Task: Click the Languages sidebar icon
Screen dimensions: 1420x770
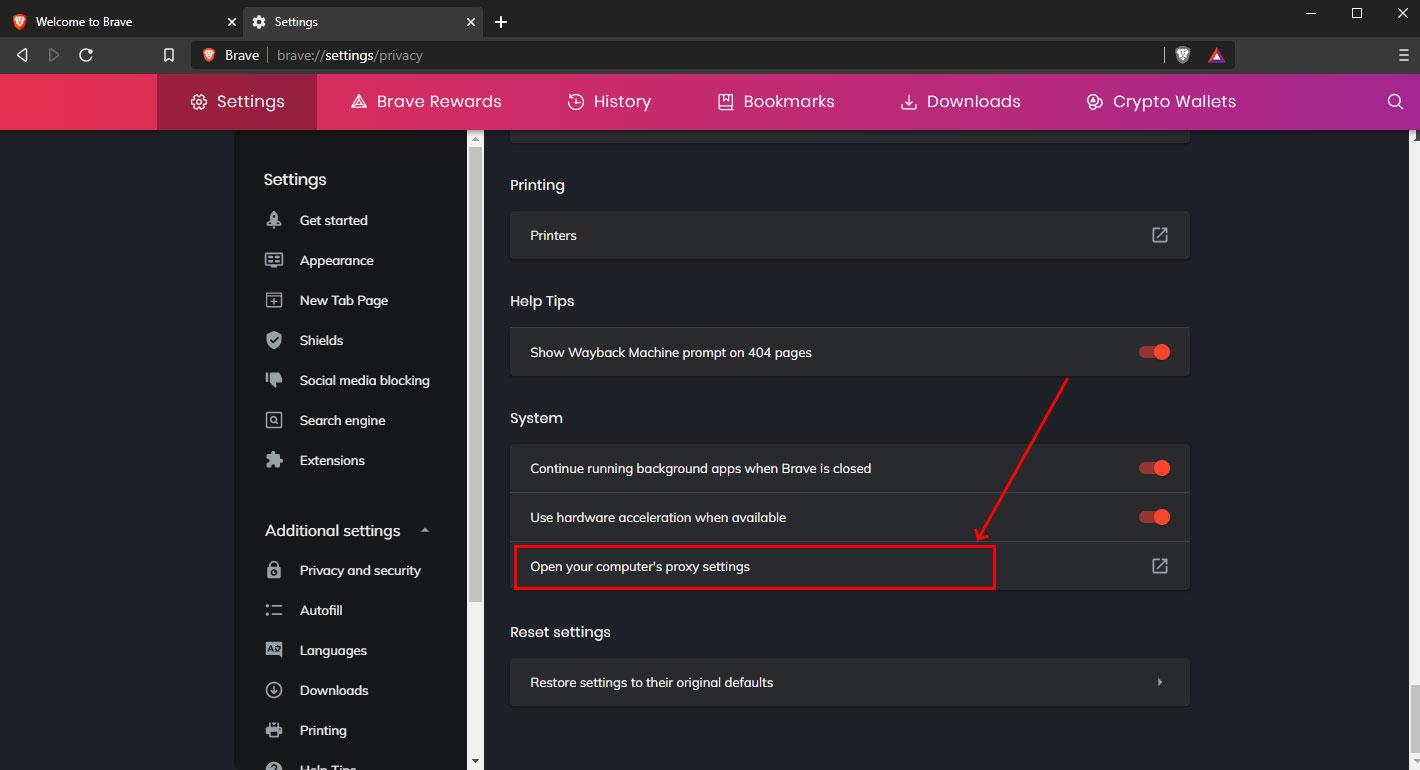Action: click(274, 650)
